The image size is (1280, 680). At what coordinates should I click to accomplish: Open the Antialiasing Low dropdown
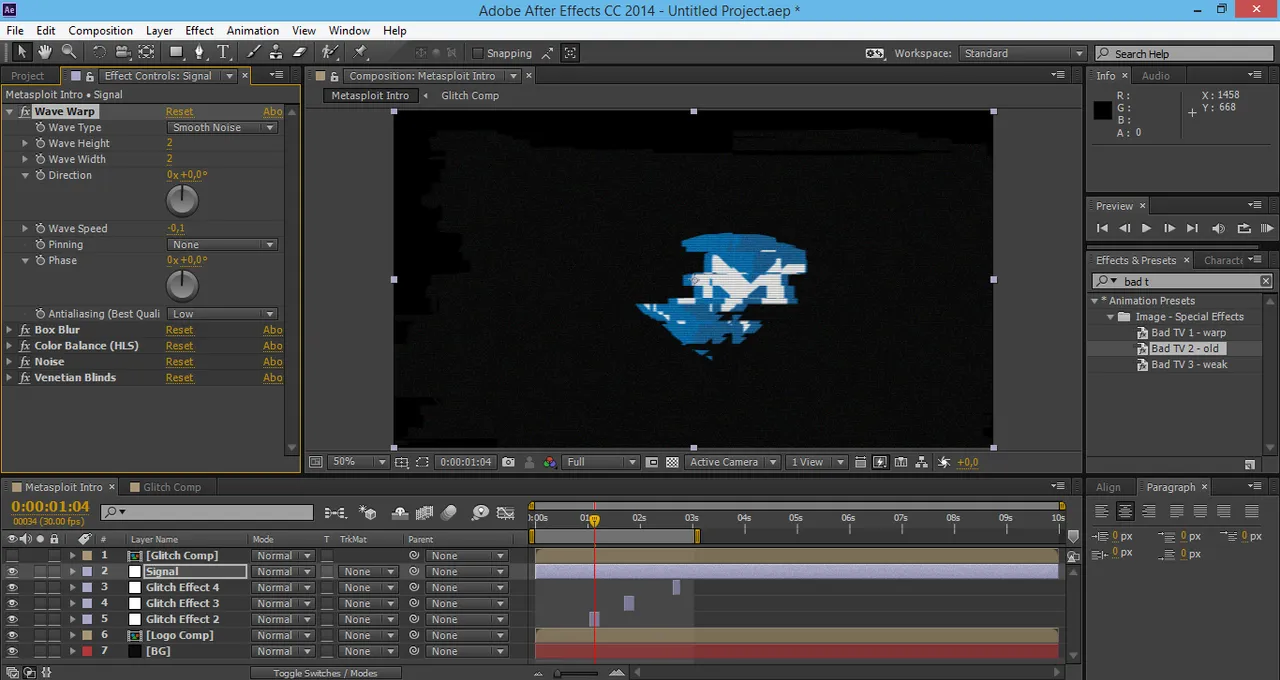[x=222, y=314]
